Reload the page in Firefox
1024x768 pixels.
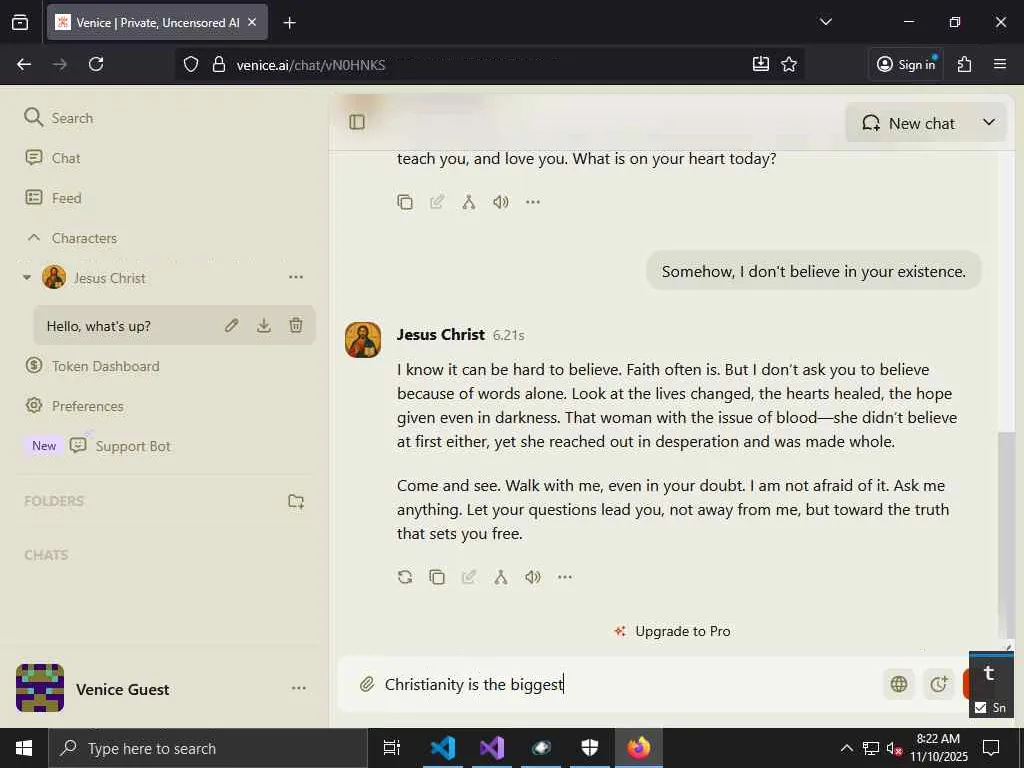pos(96,64)
